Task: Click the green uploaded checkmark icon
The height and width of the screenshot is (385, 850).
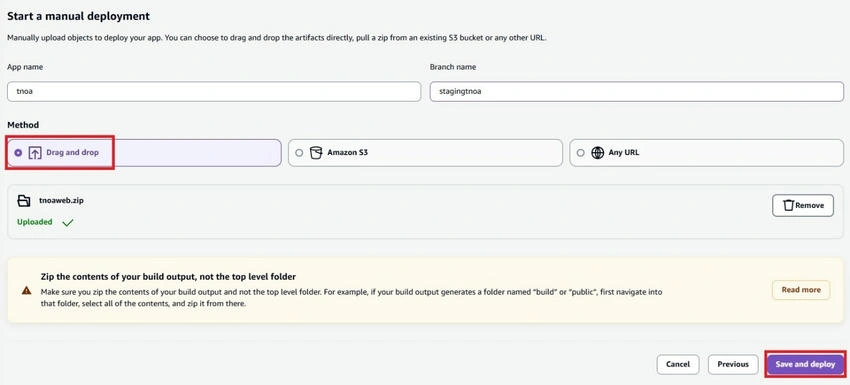Action: [x=68, y=222]
